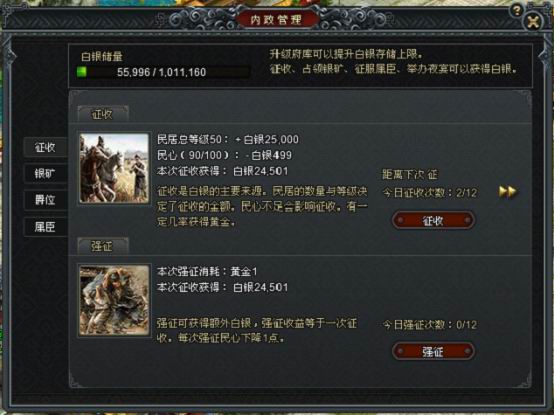Click the forced levy illustration thumbnail

114,300
